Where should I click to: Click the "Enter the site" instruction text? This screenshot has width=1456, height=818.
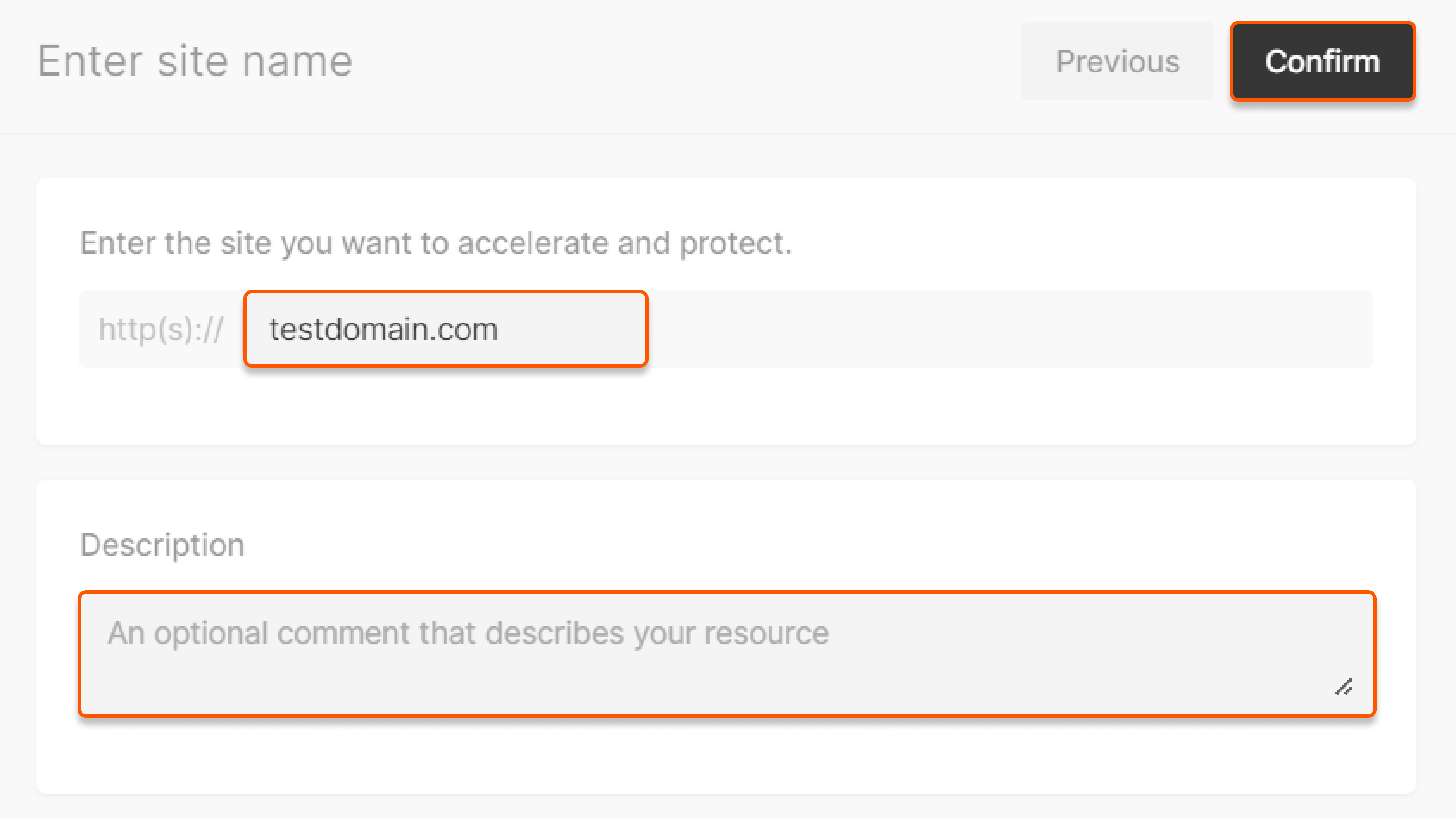(x=436, y=243)
